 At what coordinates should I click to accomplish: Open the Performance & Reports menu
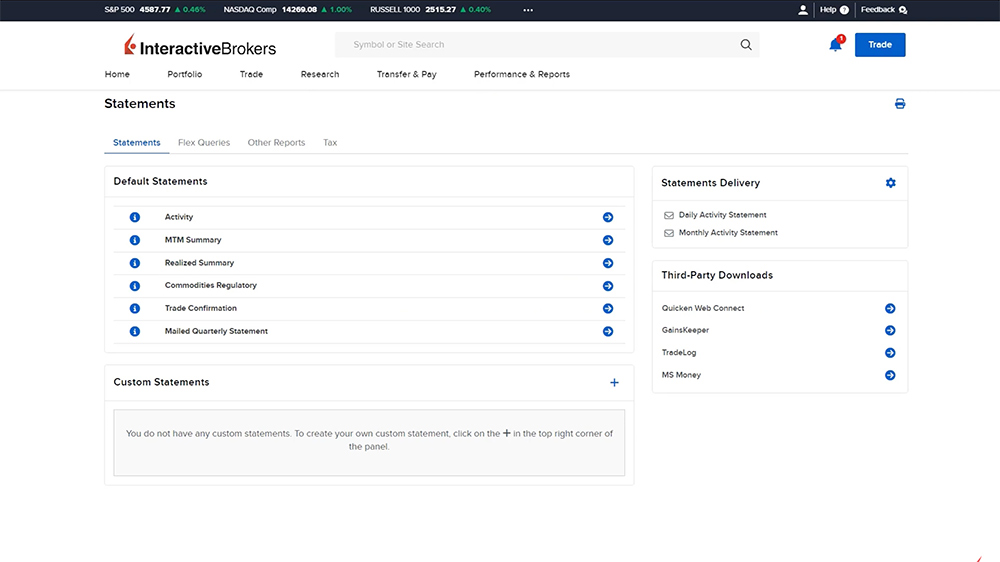[522, 74]
